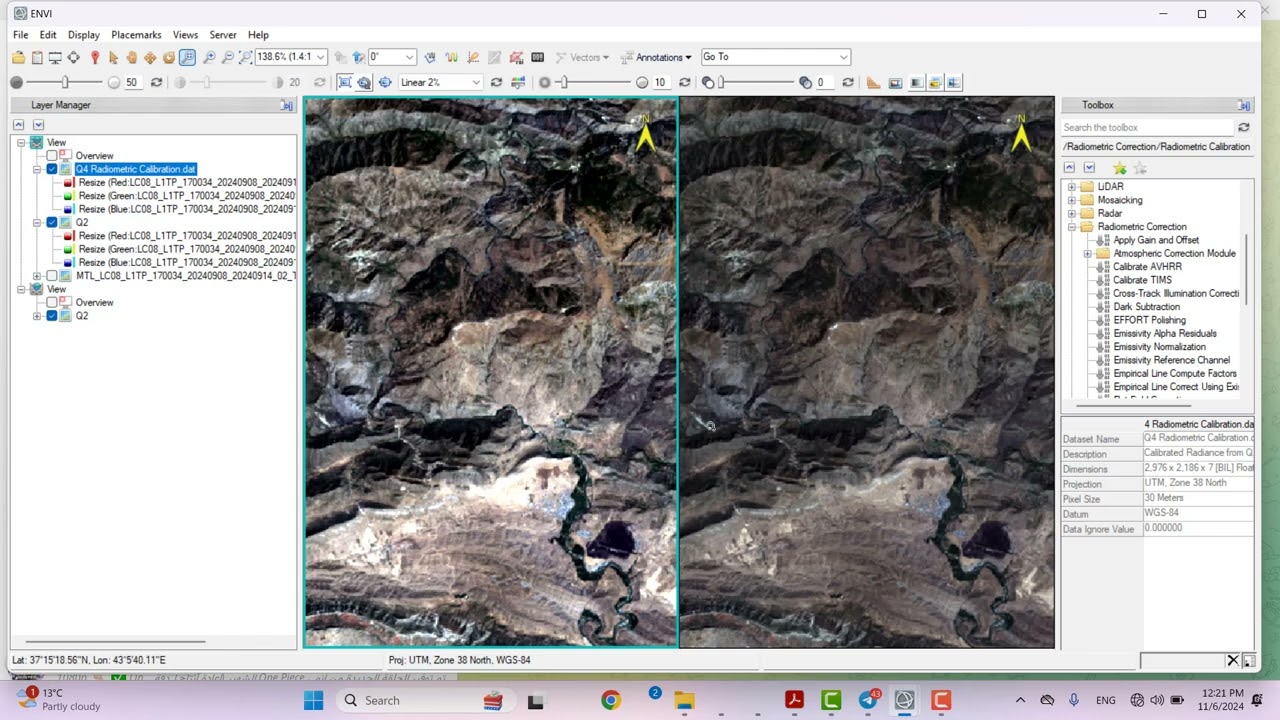
Task: Select the Dark Subtraction tool
Action: click(x=1146, y=307)
